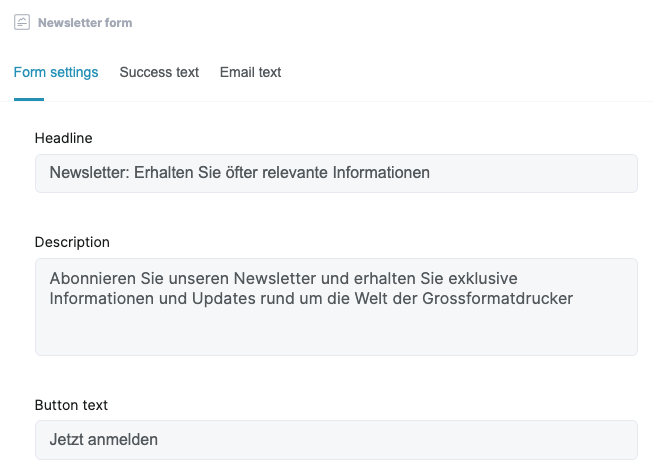Open the Email text tab
The image size is (654, 472).
coord(250,72)
